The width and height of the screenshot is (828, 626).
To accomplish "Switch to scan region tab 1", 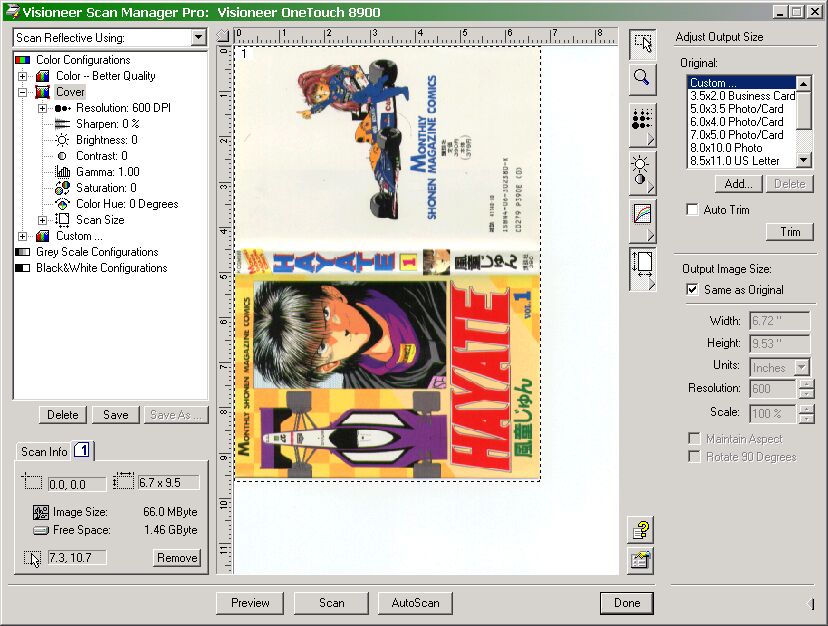I will (x=82, y=450).
